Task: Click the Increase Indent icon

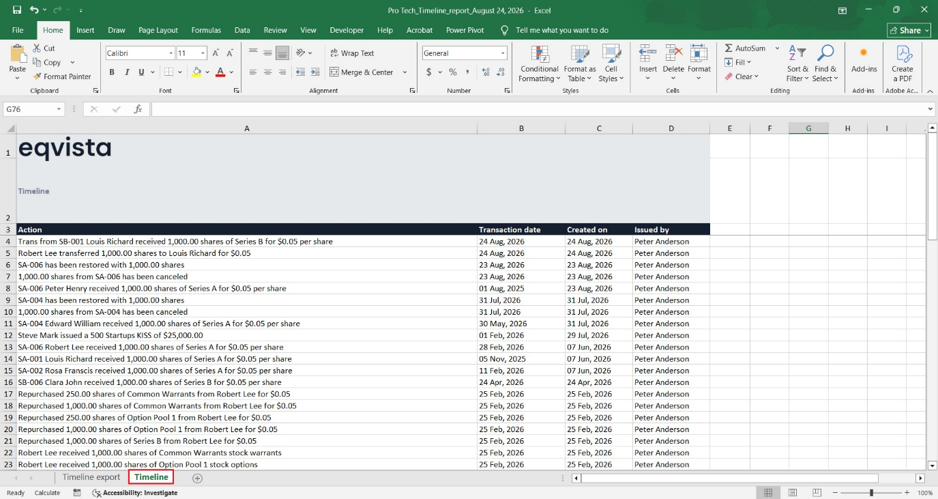Action: click(315, 72)
